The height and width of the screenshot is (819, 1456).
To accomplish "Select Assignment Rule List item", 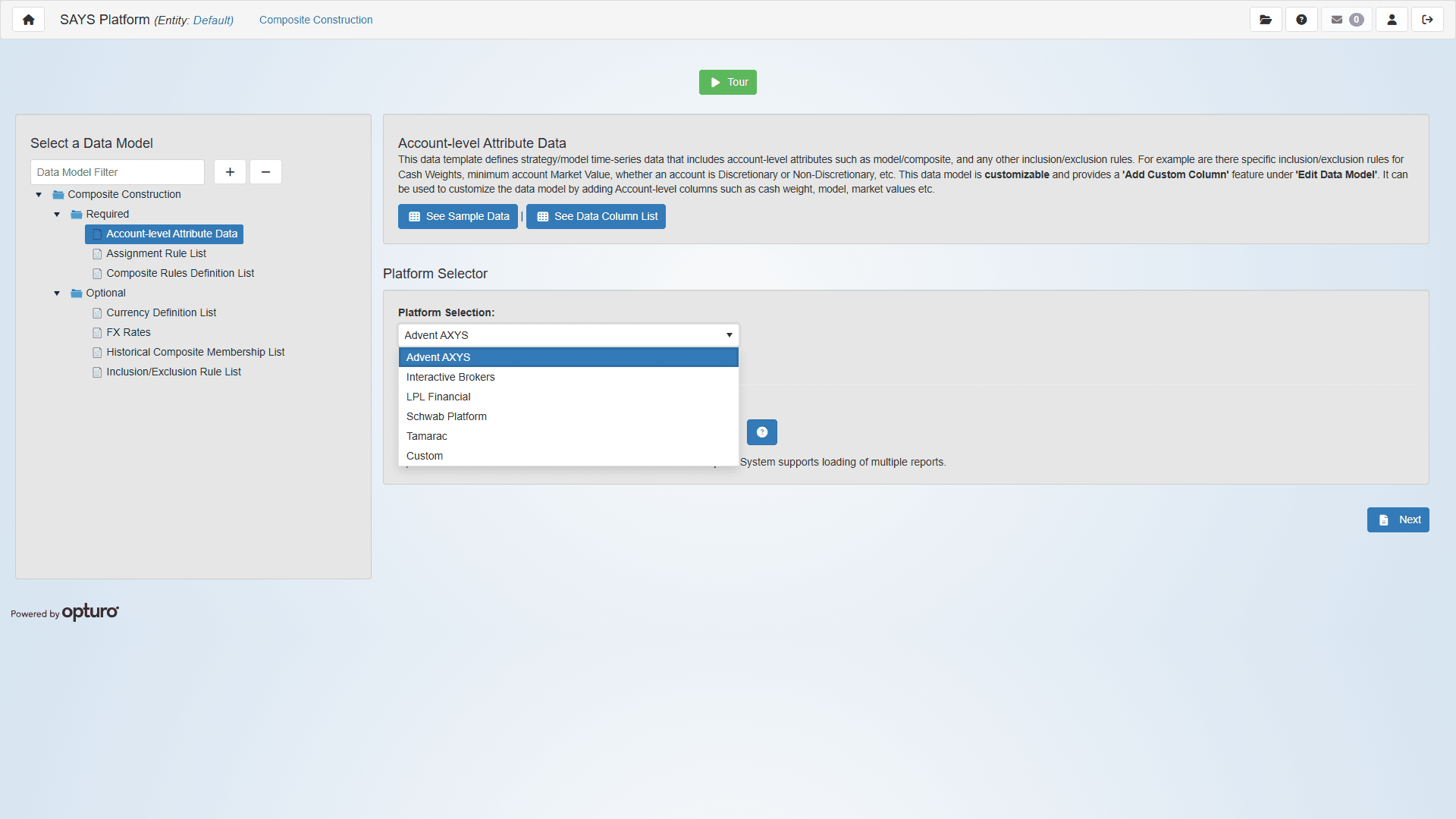I will [156, 253].
